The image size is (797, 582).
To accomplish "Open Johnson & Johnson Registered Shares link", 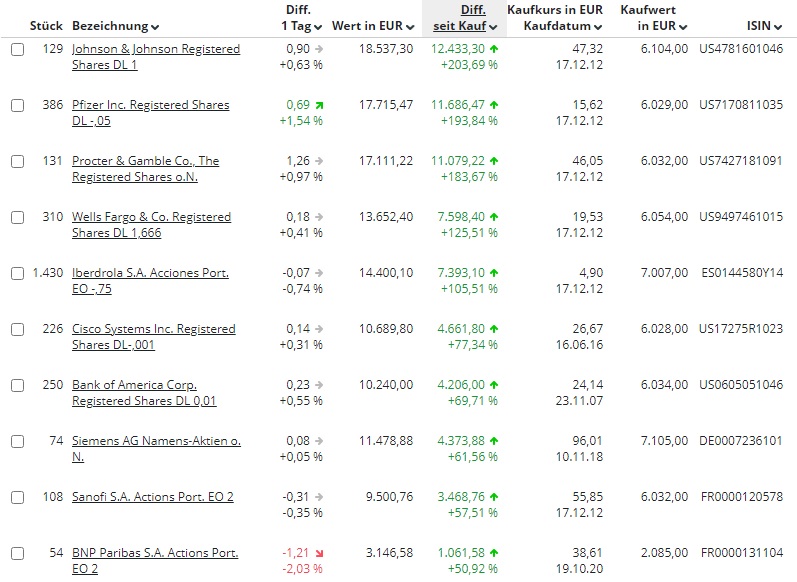I will (x=156, y=56).
